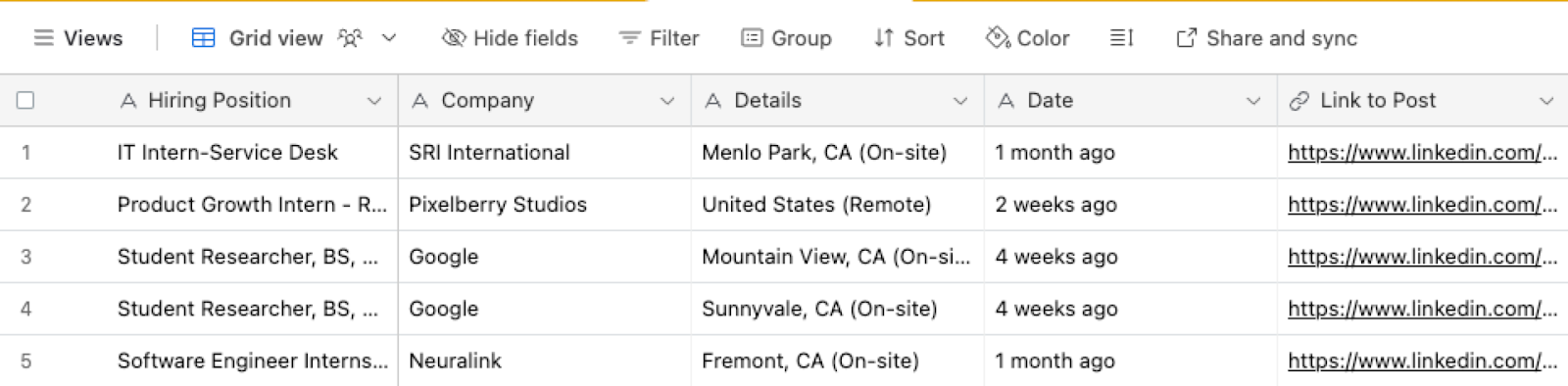
Task: Click the Link to Post column header
Action: tap(1423, 100)
